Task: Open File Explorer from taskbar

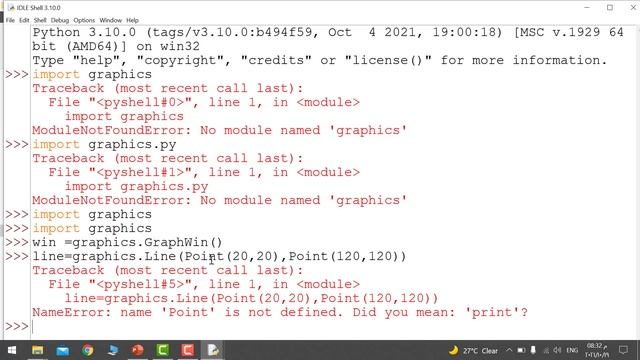Action: (38, 350)
